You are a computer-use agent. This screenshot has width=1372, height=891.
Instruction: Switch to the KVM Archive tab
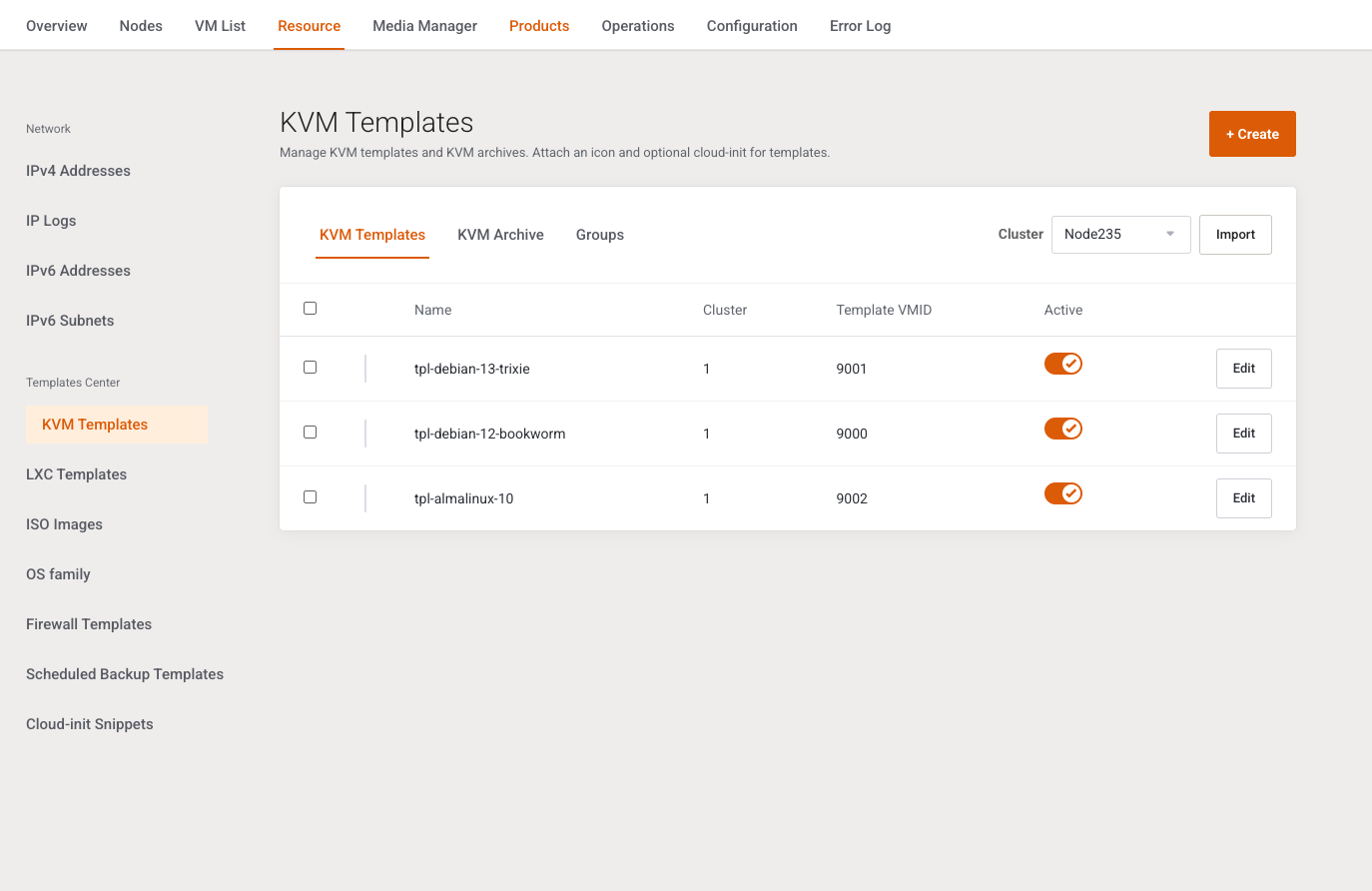point(500,235)
